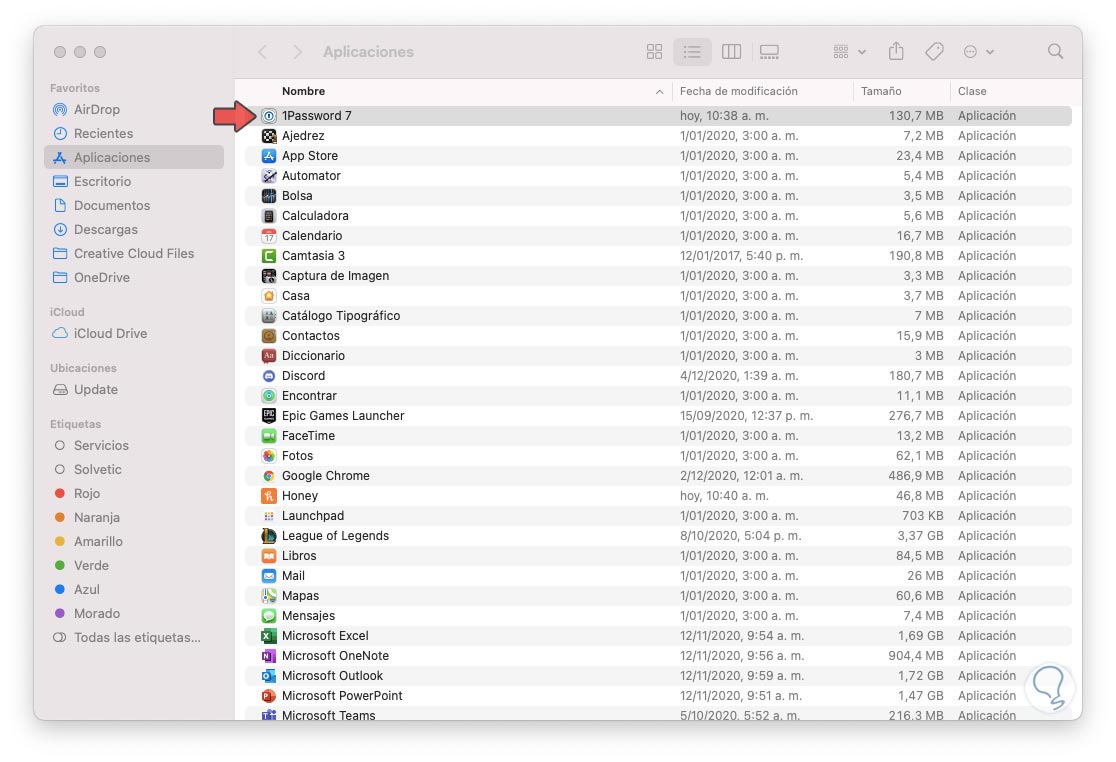Select the Camtasia 3 app icon
This screenshot has width=1116, height=762.
[x=268, y=255]
